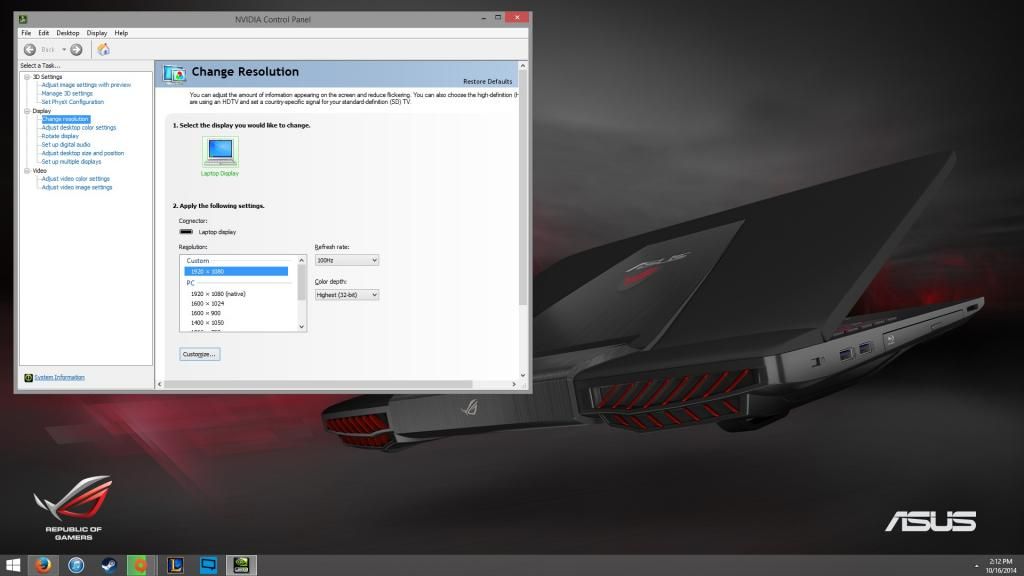The width and height of the screenshot is (1024, 576).
Task: Open Adjust video image settings
Action: click(77, 187)
